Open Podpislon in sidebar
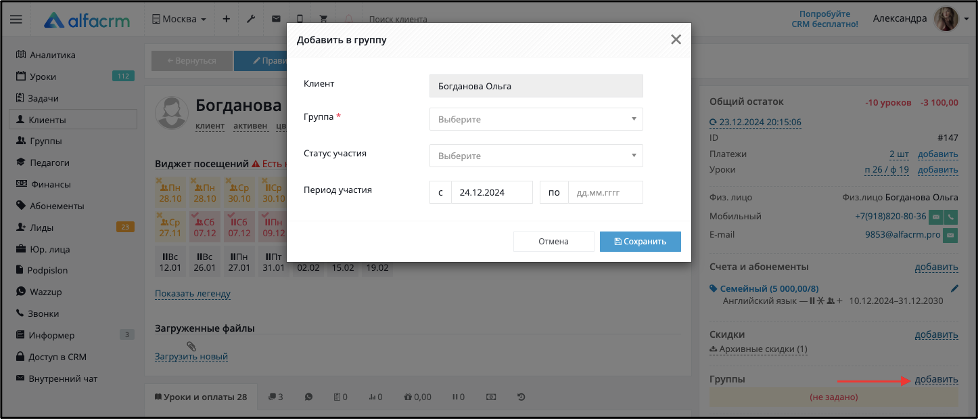 click(x=42, y=270)
